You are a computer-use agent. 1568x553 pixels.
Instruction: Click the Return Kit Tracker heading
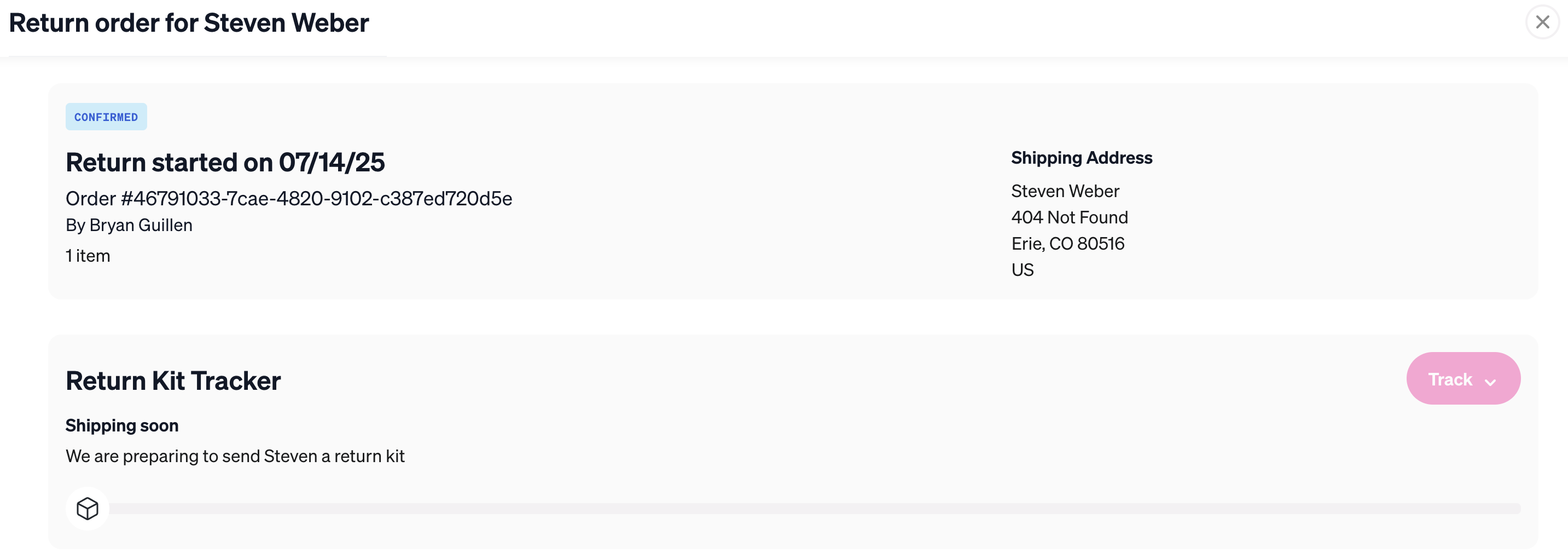click(173, 381)
